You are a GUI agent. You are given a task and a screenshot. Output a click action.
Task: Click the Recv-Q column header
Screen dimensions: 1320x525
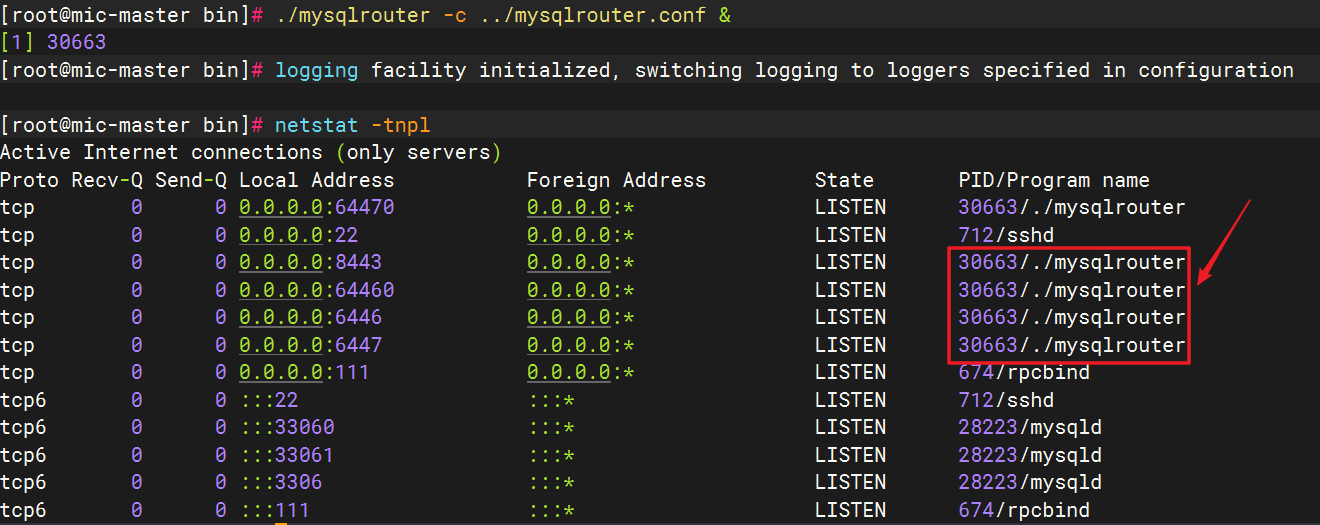click(107, 180)
